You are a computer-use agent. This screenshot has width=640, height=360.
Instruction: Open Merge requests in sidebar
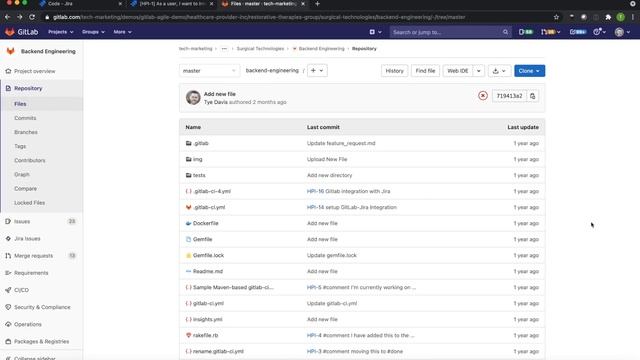point(33,256)
